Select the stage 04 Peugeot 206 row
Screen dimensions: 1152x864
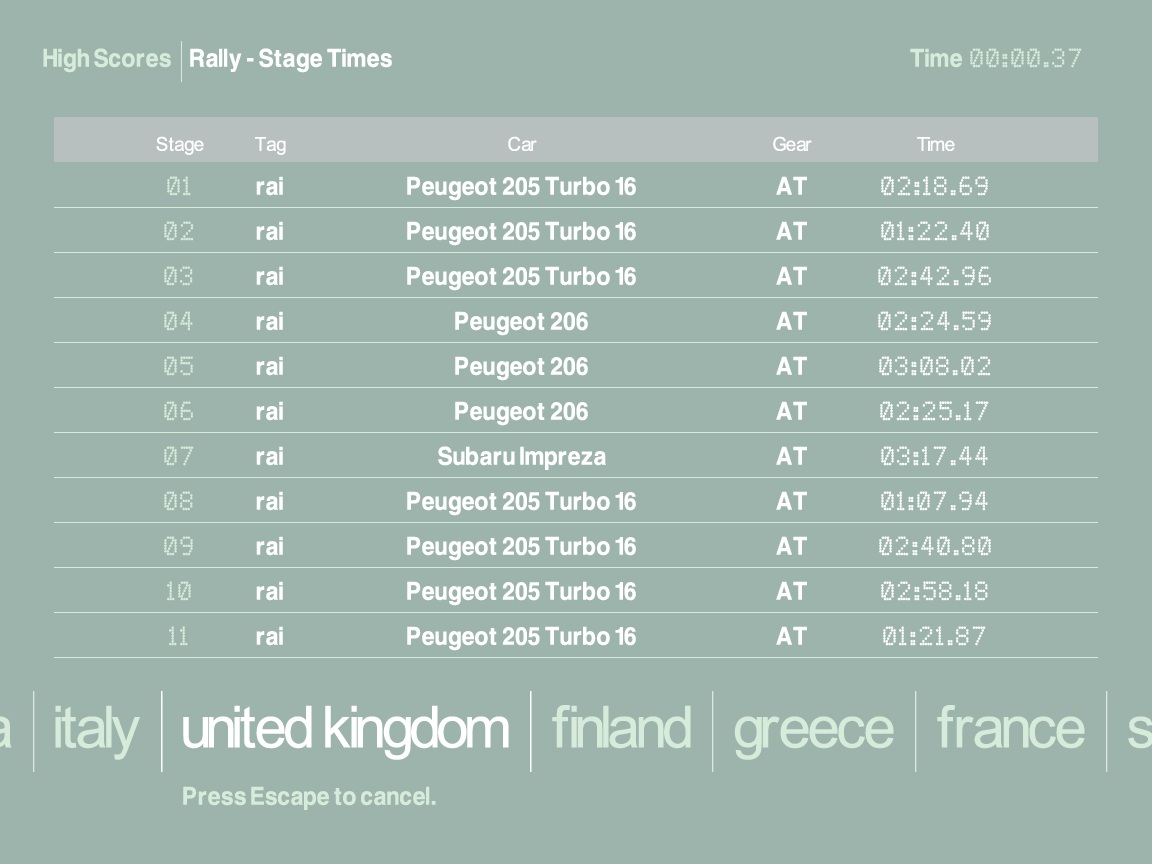pyautogui.click(x=521, y=321)
